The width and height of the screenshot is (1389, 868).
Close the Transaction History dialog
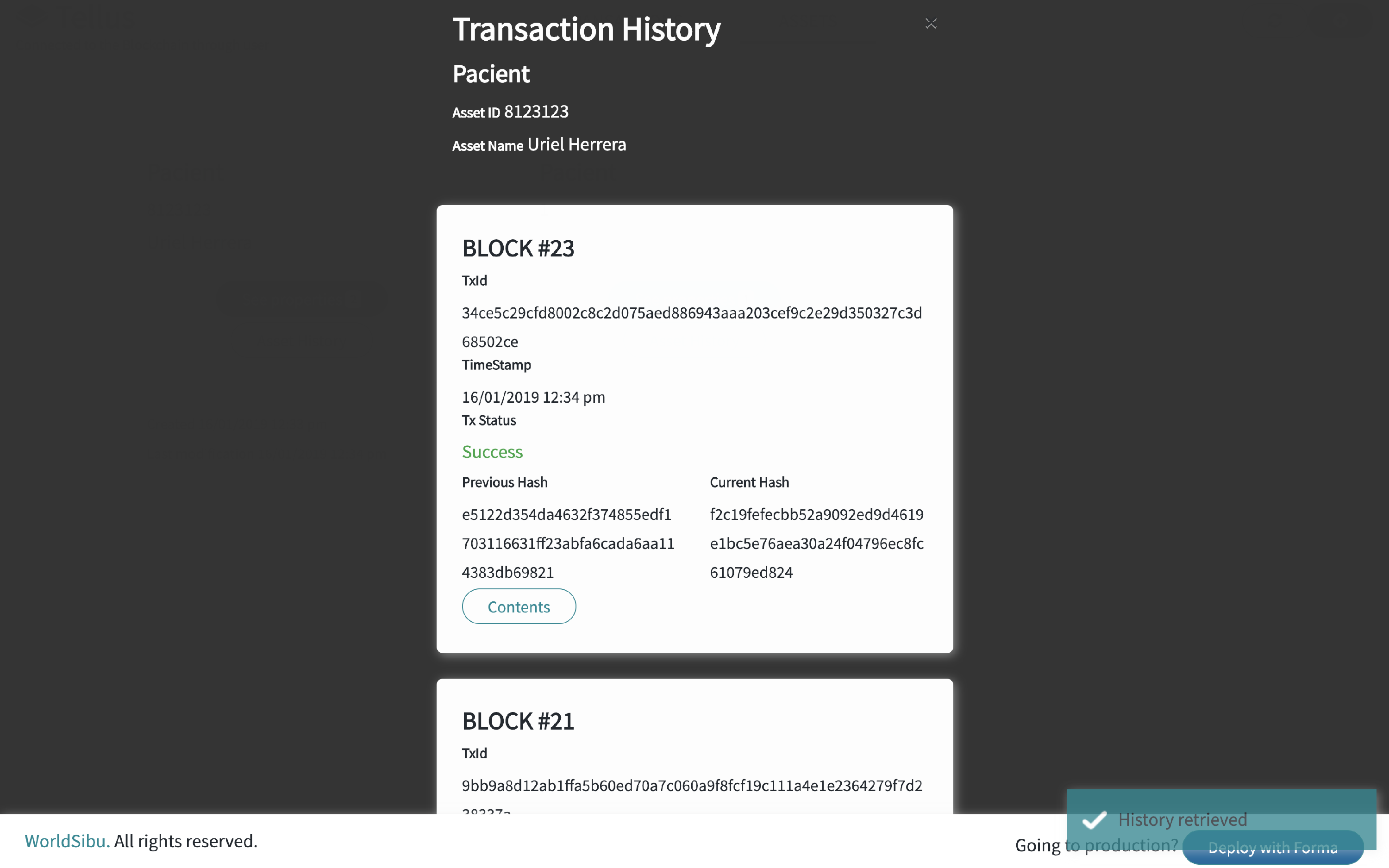(x=931, y=24)
